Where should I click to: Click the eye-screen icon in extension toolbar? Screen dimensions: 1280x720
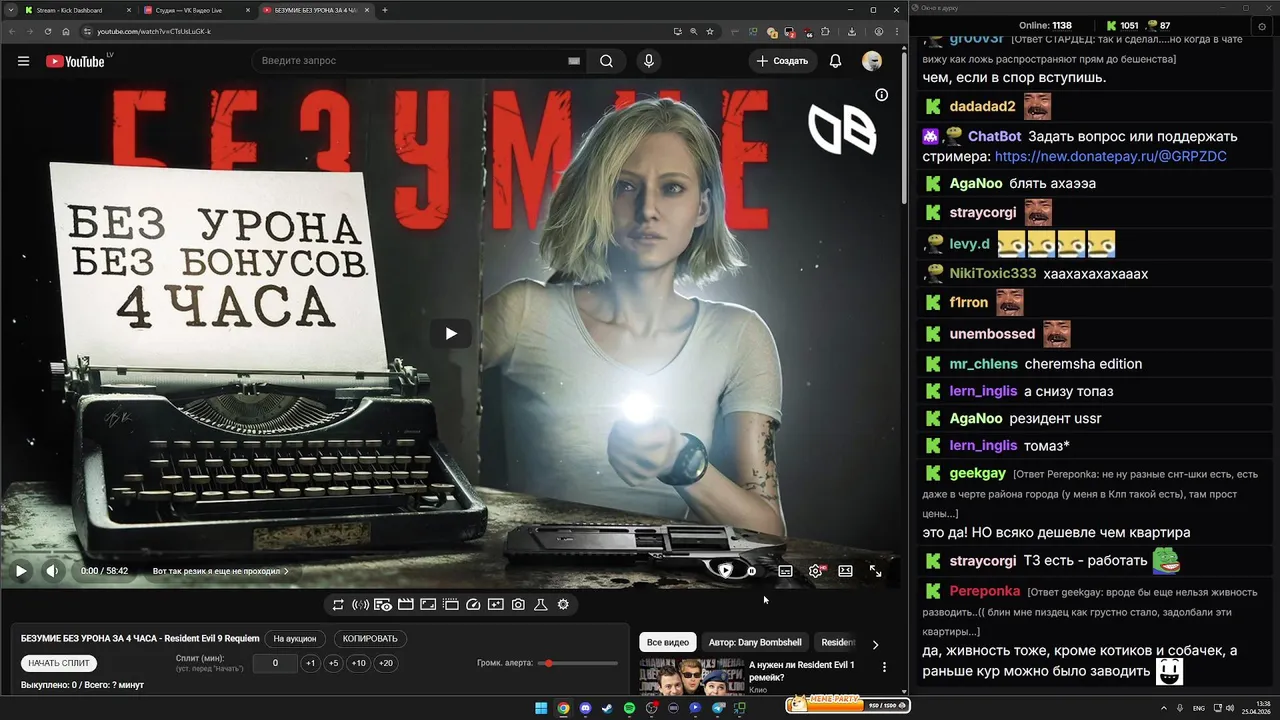(x=383, y=604)
